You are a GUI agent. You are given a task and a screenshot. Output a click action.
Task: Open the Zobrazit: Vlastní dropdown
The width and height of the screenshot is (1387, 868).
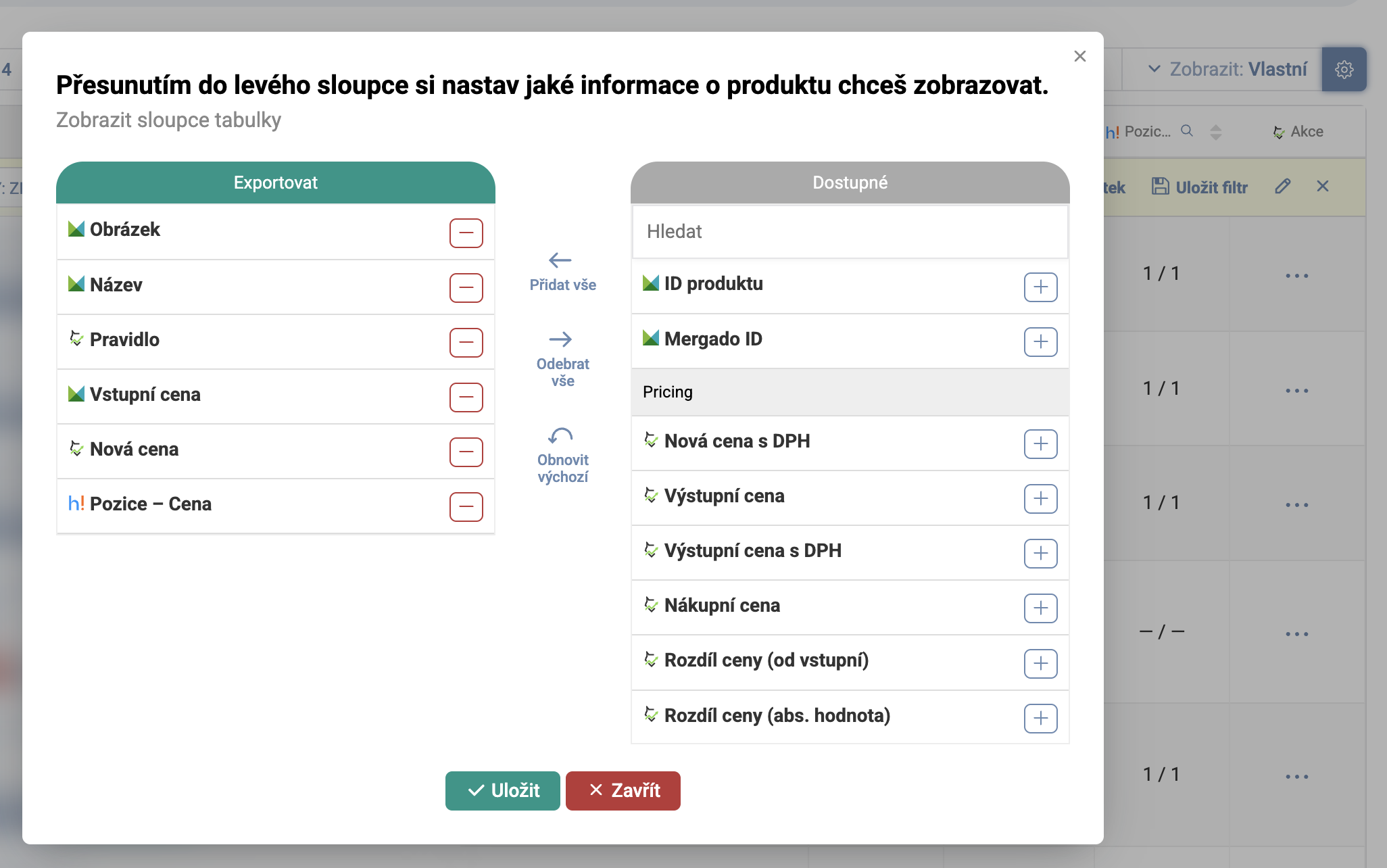point(1227,69)
